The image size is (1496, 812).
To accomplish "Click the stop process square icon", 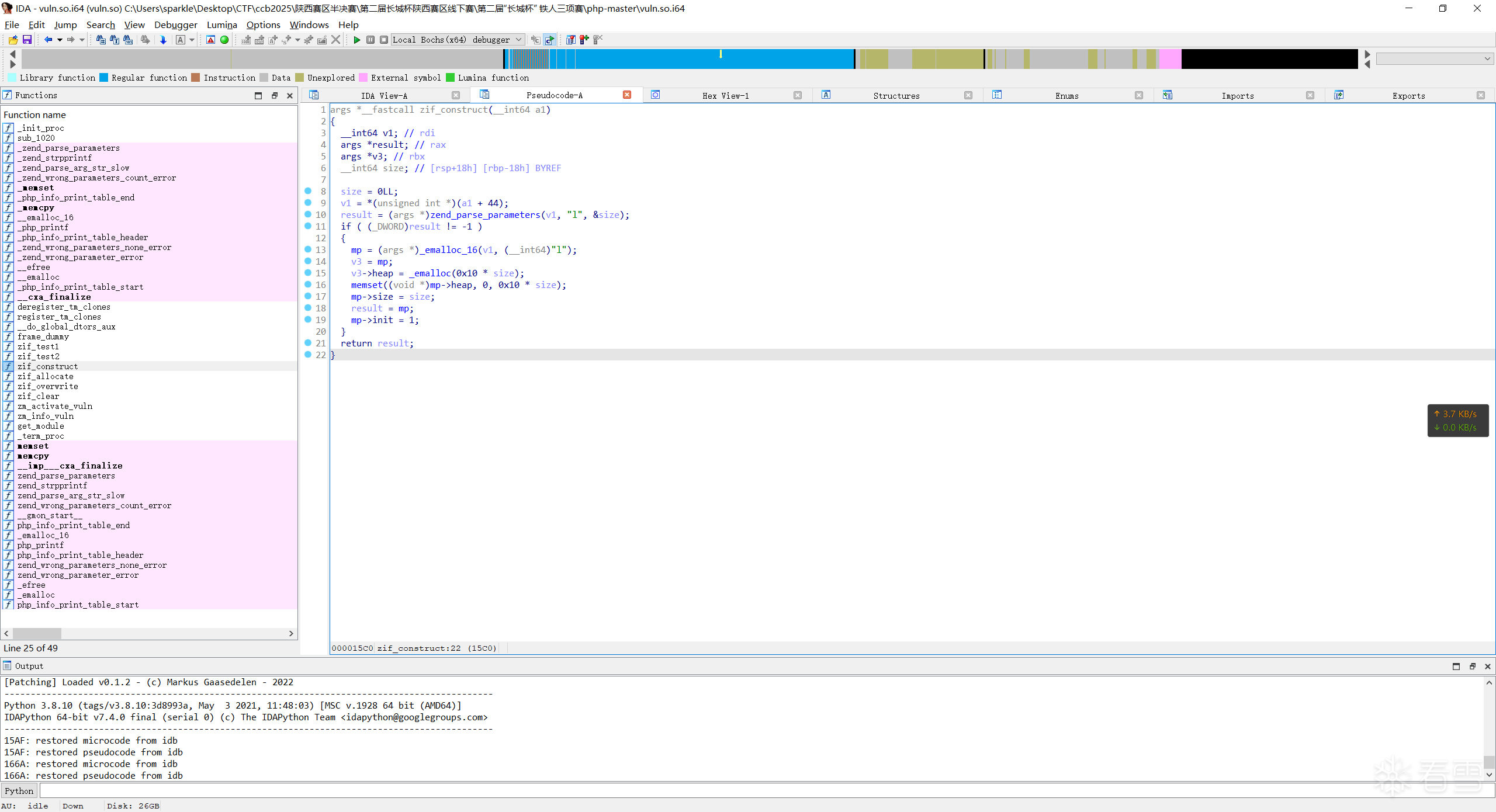I will coord(384,40).
